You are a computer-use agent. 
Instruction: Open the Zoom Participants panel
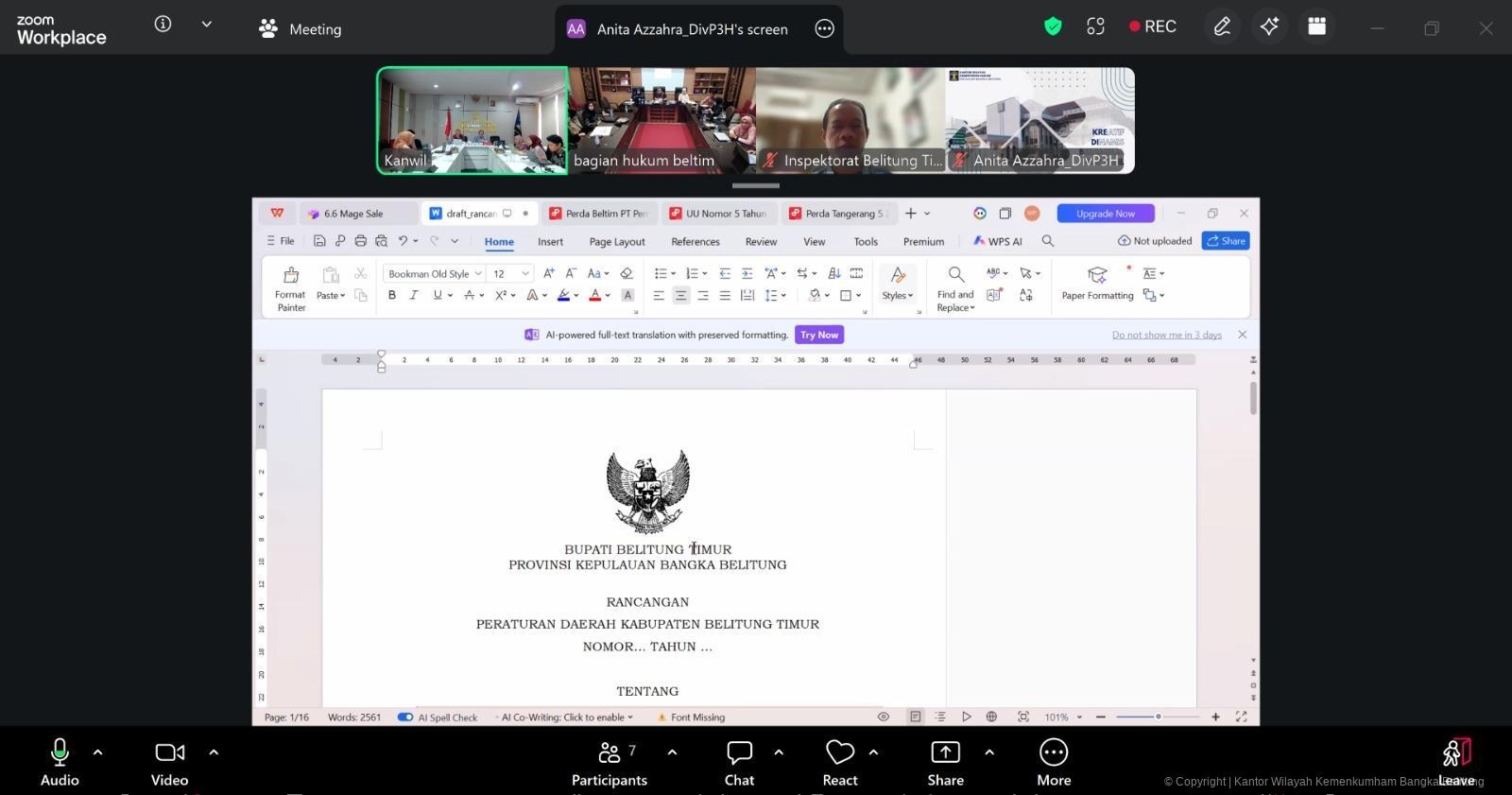tap(610, 763)
